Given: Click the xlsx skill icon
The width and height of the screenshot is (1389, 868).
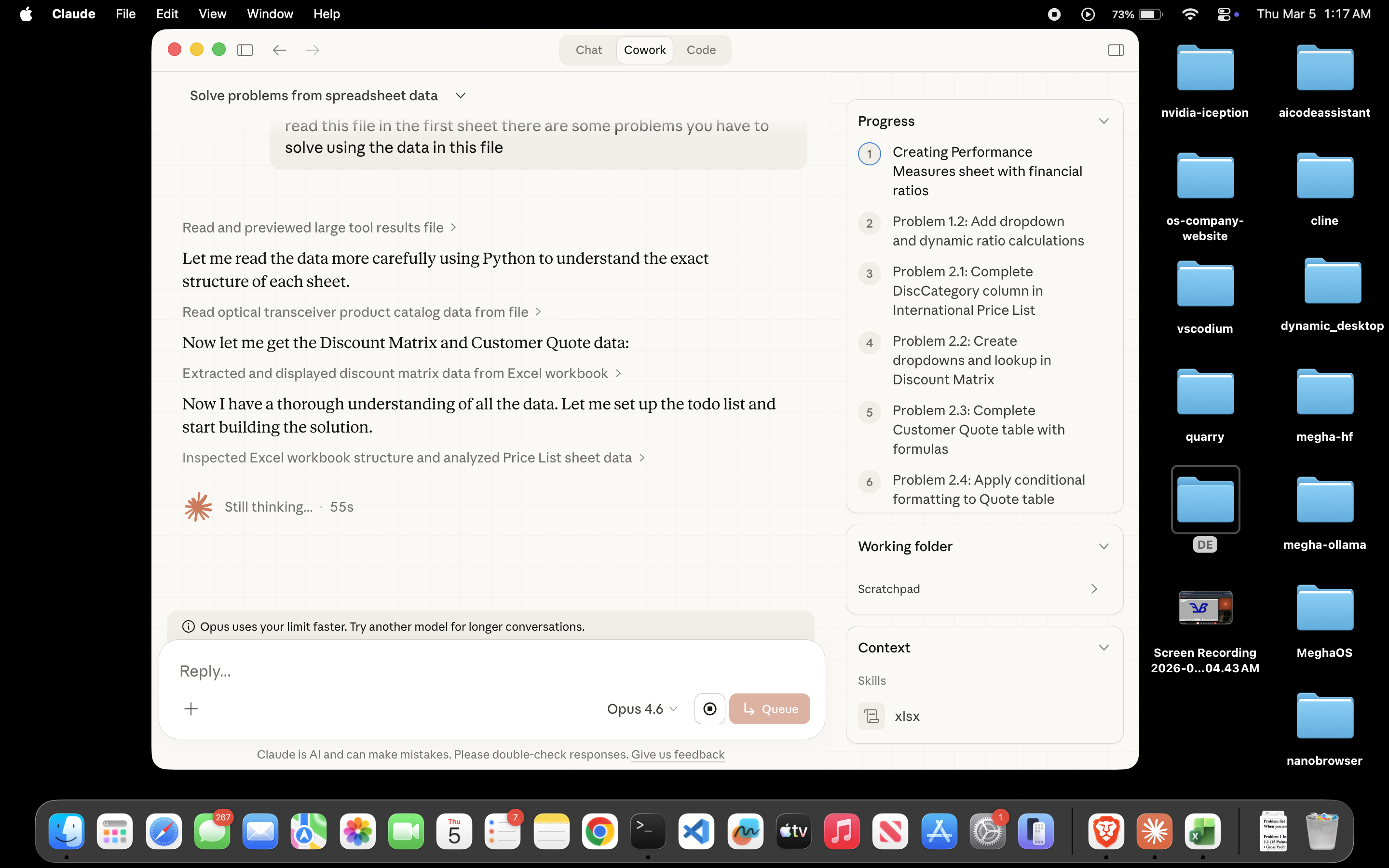Looking at the screenshot, I should point(872,716).
